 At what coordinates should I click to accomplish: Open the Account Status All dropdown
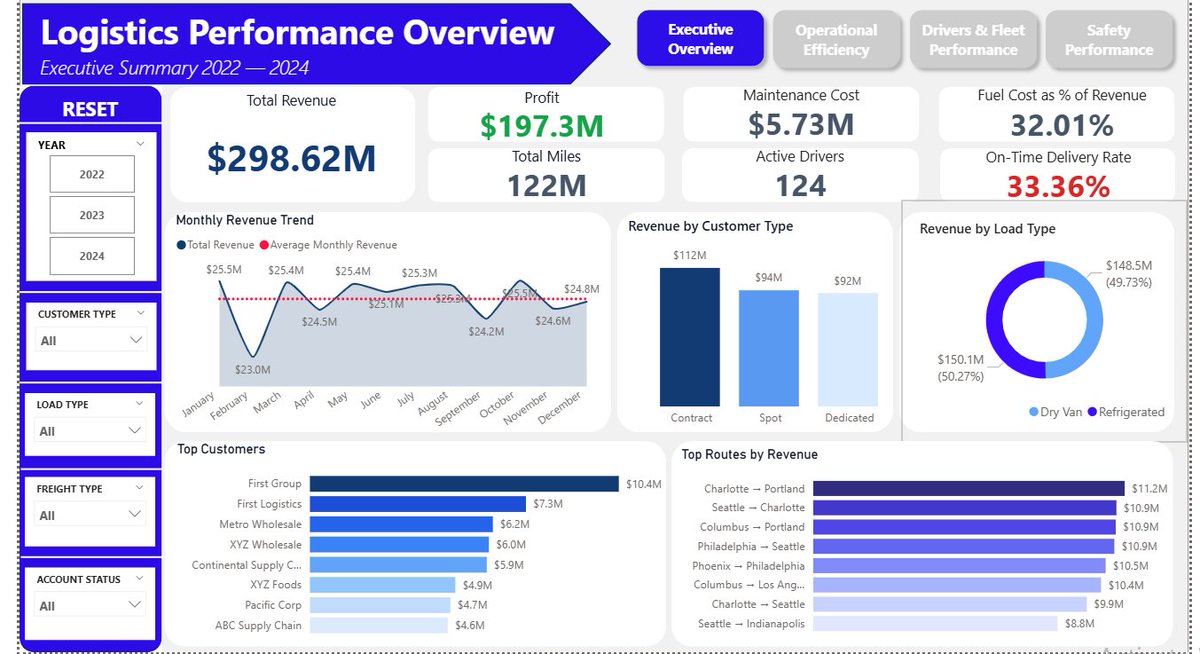click(91, 606)
